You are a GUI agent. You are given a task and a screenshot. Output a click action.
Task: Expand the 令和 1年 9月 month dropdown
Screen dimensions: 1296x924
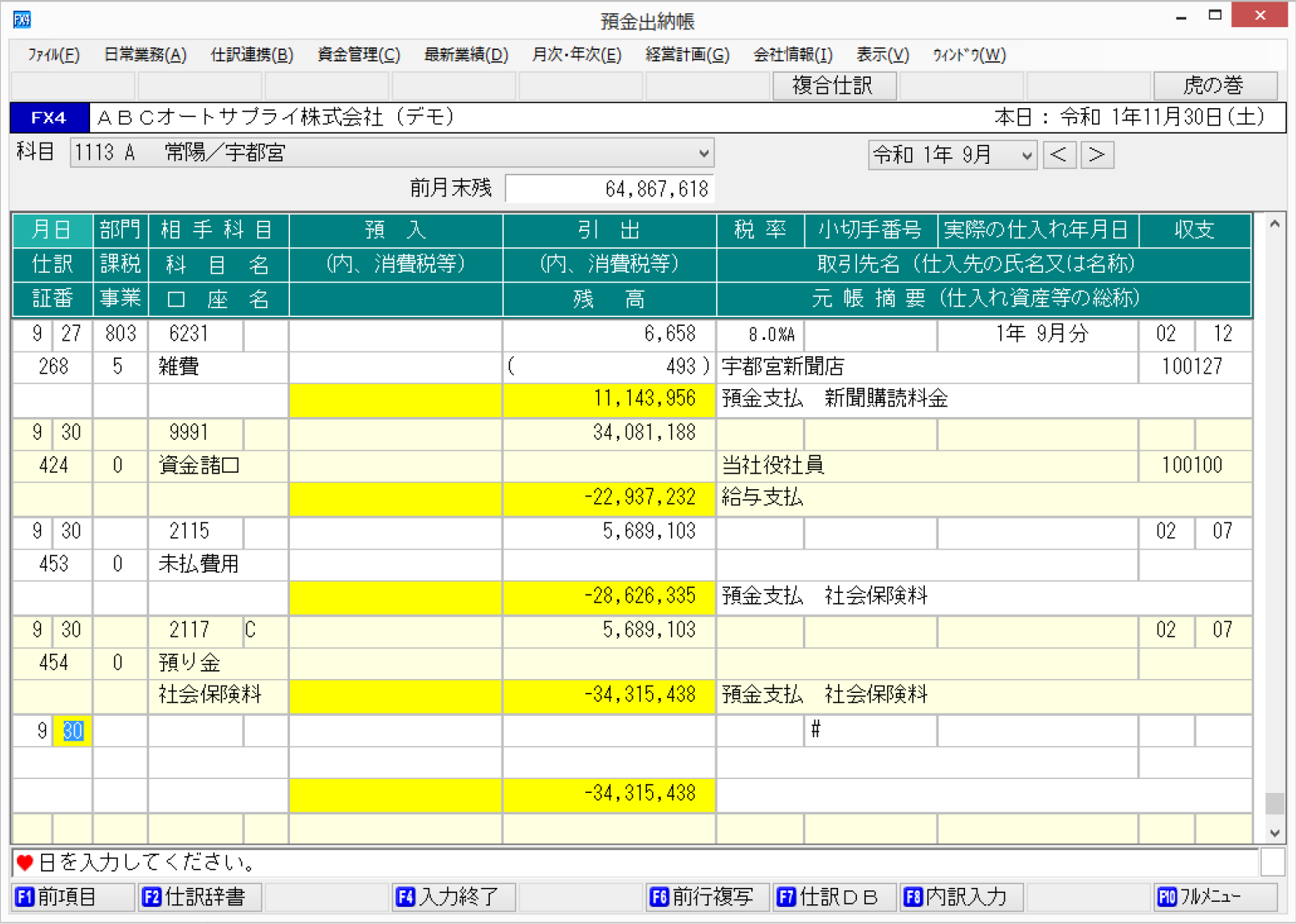pos(1026,155)
